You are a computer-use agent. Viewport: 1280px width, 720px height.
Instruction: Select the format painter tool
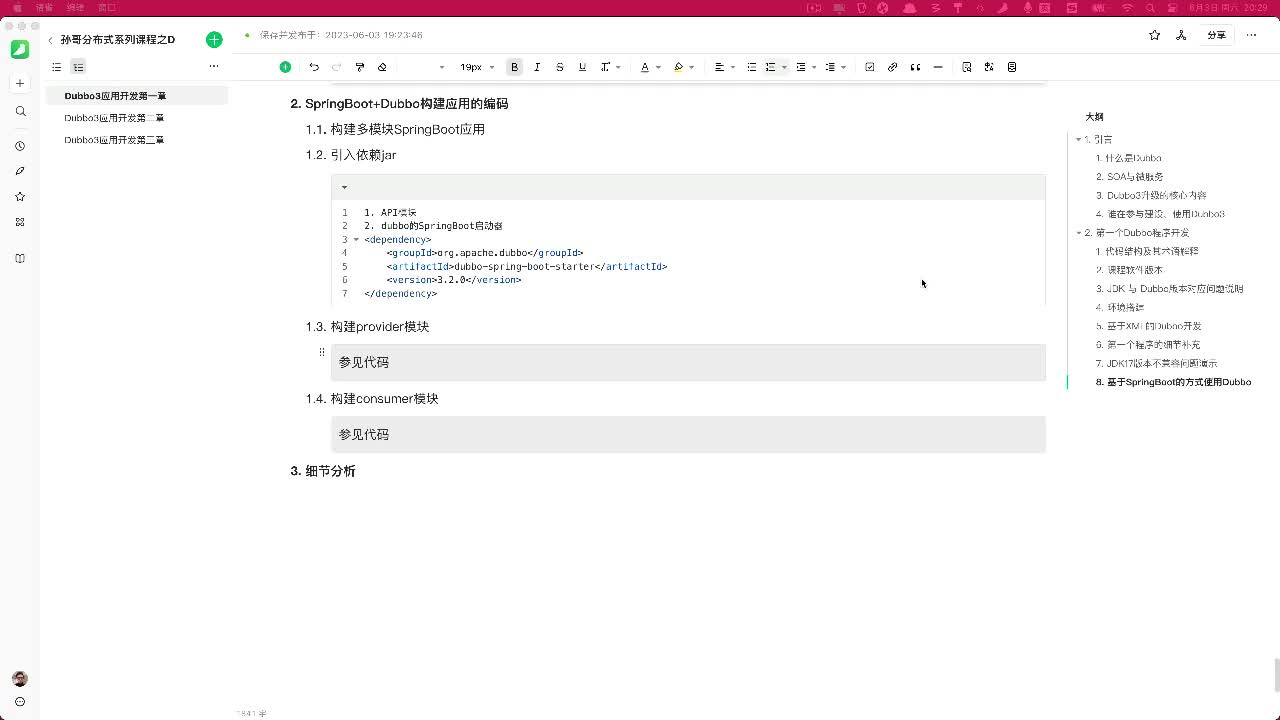point(360,67)
